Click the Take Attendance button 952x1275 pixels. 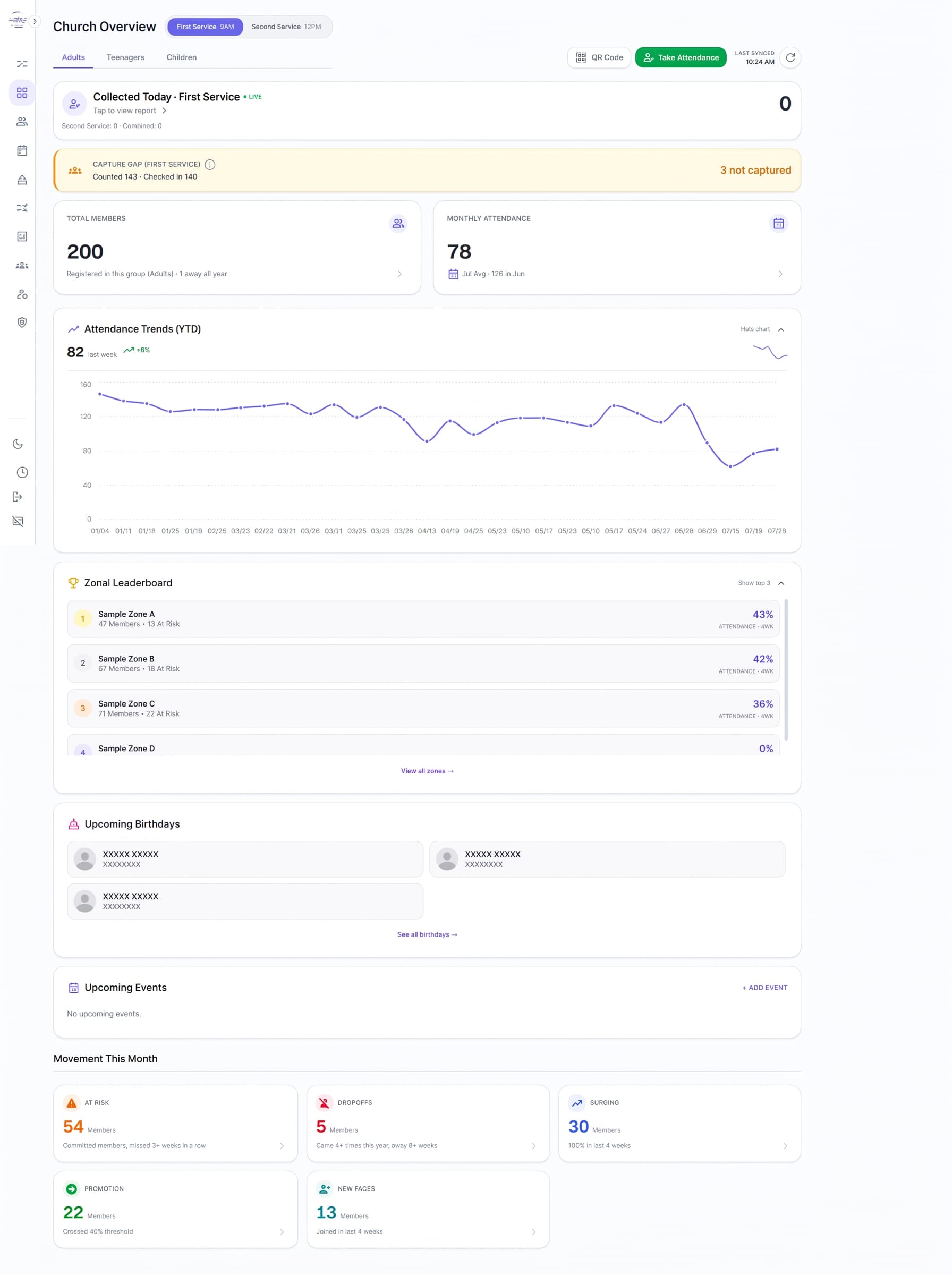pos(681,57)
